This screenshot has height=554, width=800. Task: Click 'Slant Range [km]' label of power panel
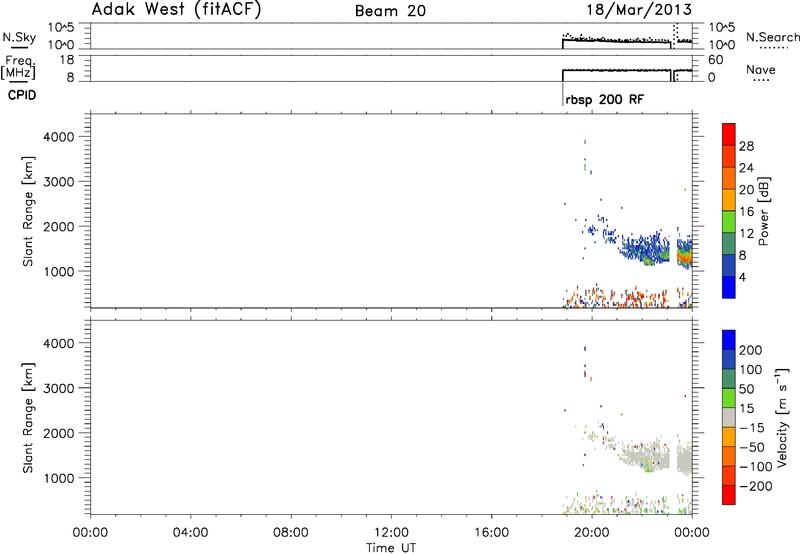pos(28,211)
